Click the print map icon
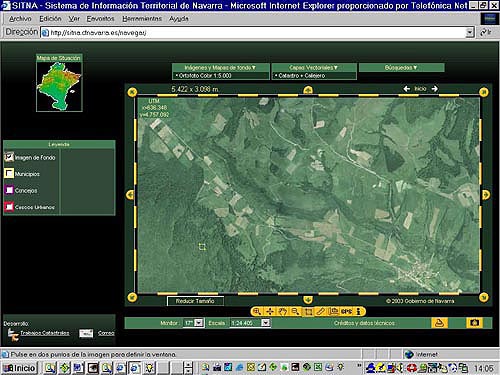Image resolution: width=500 pixels, height=375 pixels. tap(439, 323)
